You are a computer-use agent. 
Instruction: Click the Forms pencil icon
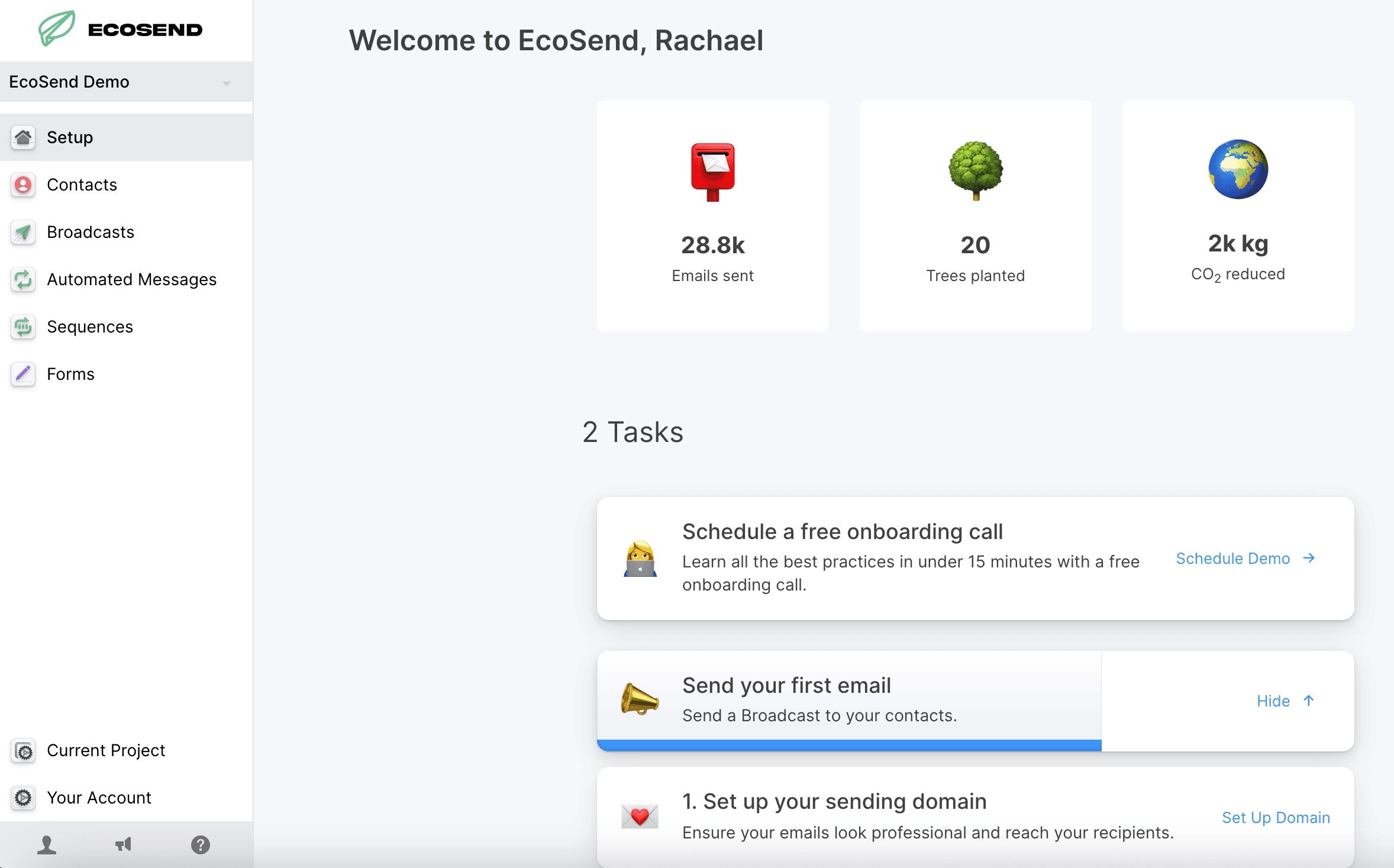[23, 374]
